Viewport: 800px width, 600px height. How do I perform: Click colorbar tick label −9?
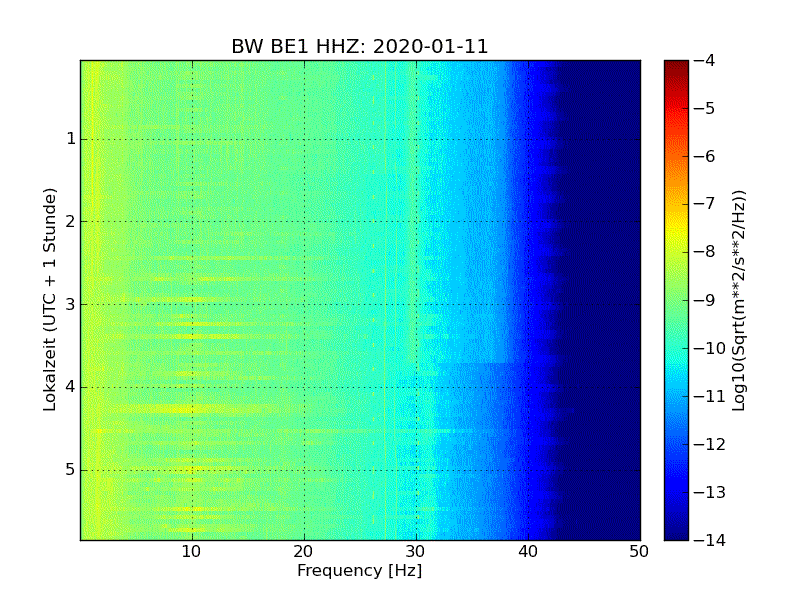705,300
